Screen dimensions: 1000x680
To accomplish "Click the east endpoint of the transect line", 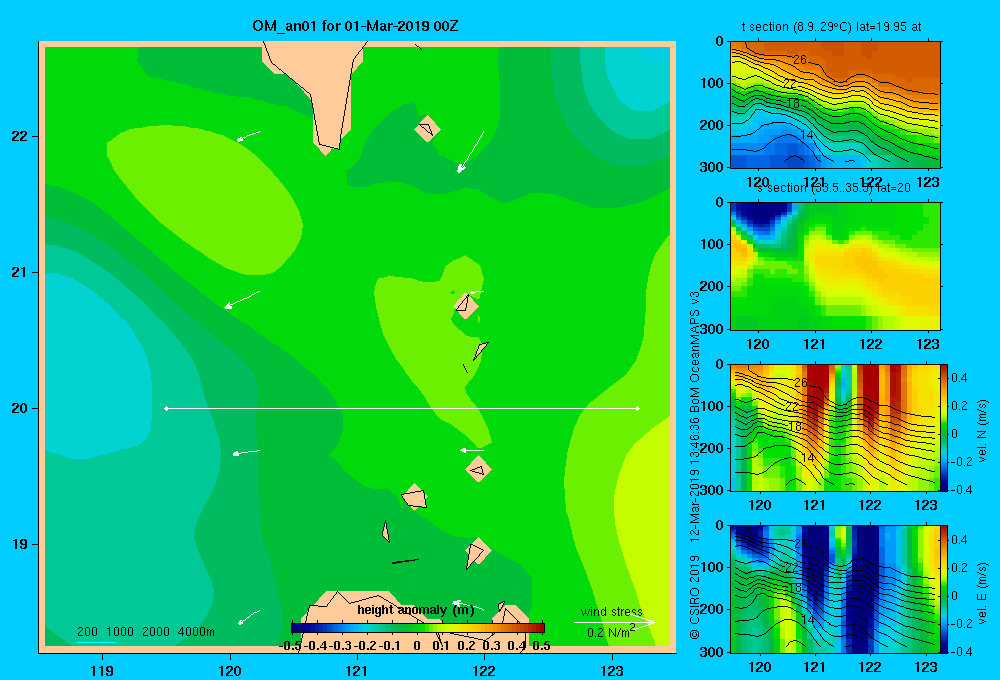I will pyautogui.click(x=638, y=408).
